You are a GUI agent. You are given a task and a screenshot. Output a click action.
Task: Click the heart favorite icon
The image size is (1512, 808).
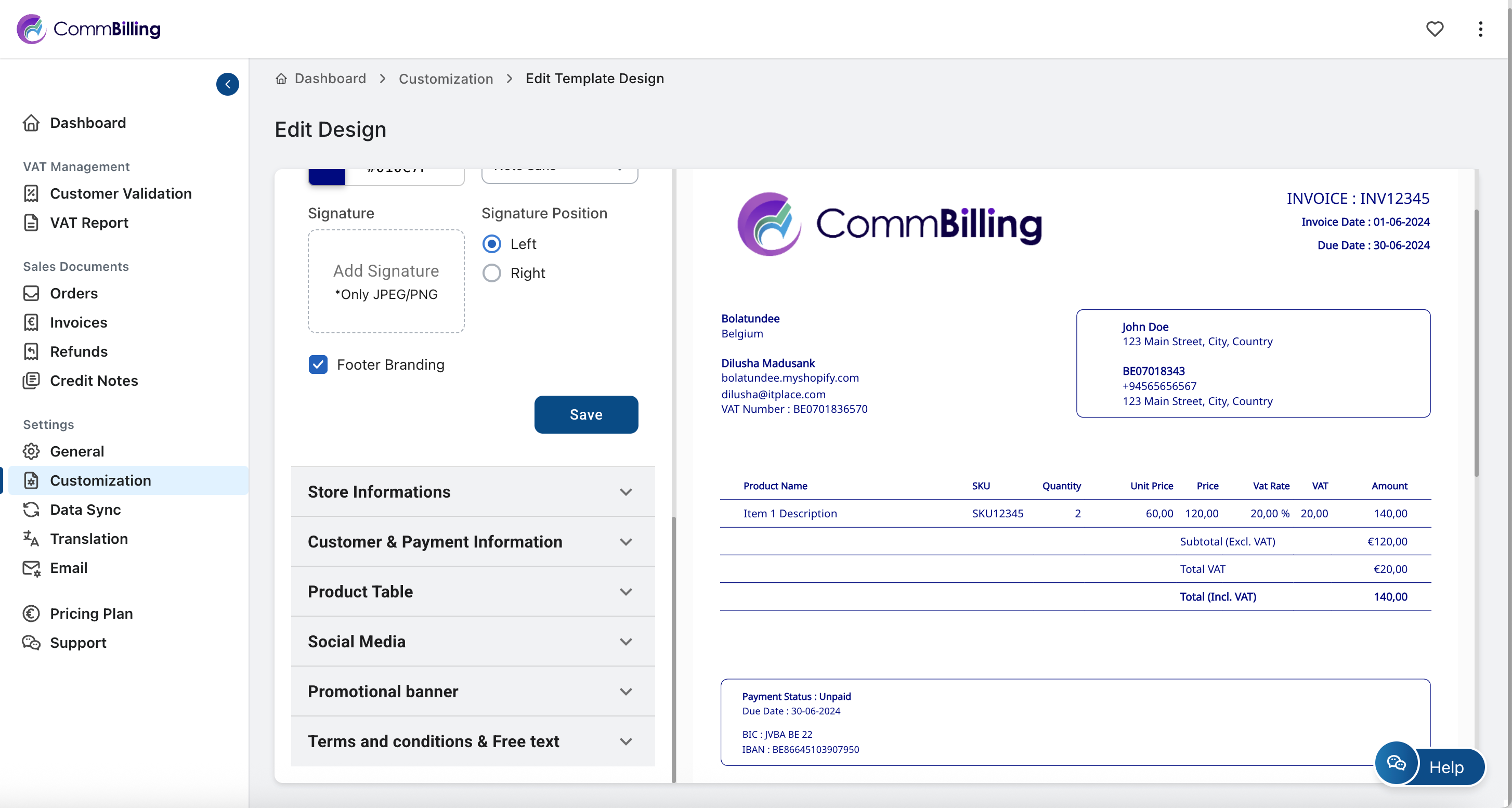click(x=1434, y=29)
